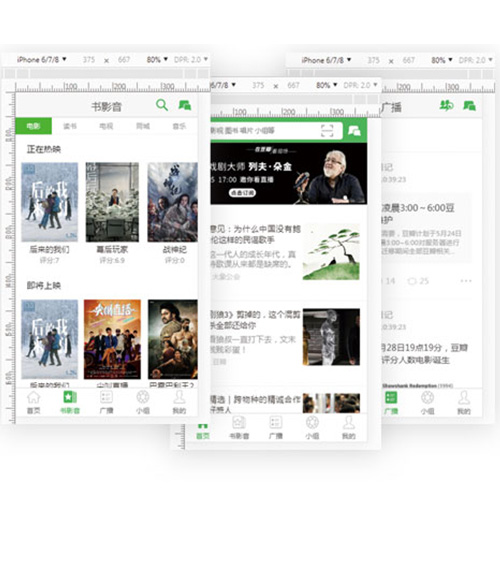Switch to the 音乐 tab
The image size is (500, 578).
pos(179,126)
